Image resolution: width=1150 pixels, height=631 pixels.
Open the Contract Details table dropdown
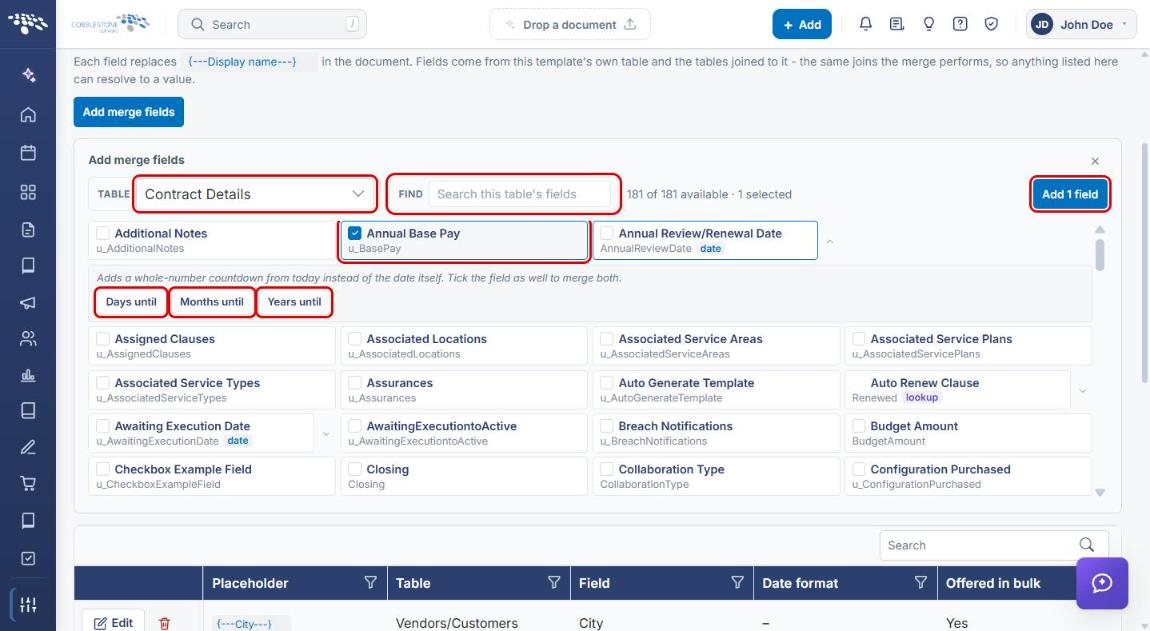(x=254, y=194)
